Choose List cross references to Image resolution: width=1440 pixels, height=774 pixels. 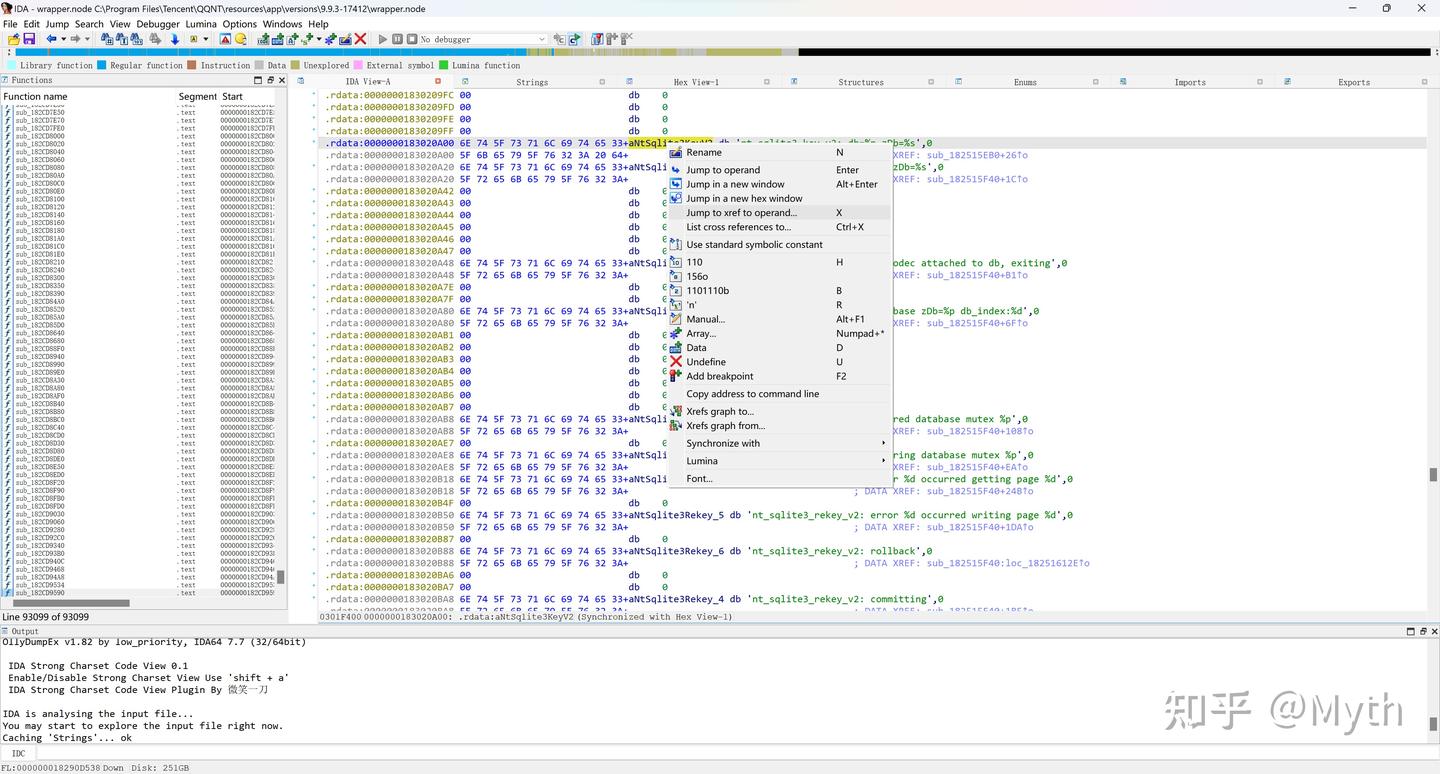(779, 227)
